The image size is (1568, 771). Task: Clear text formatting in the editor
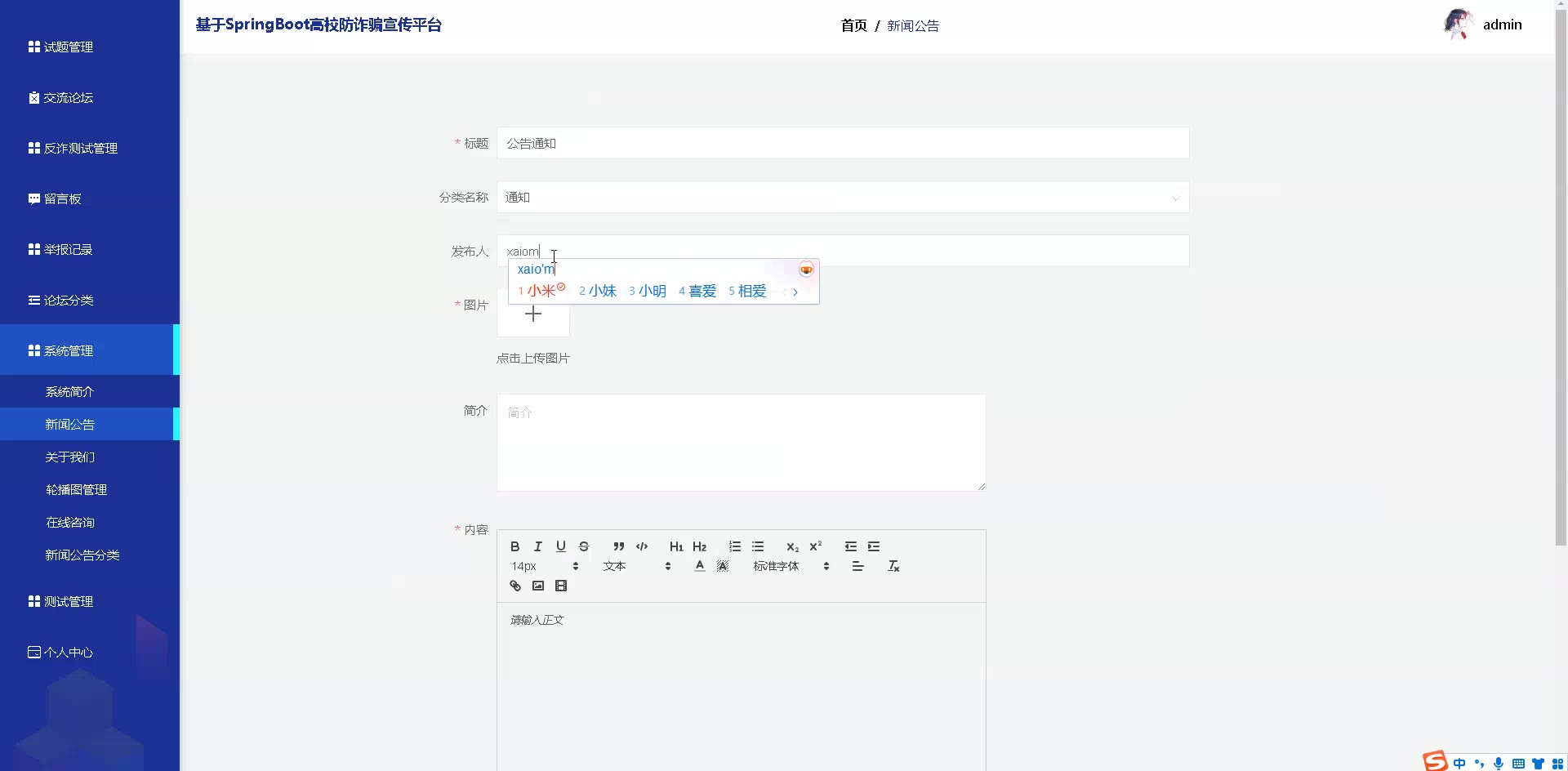[893, 566]
